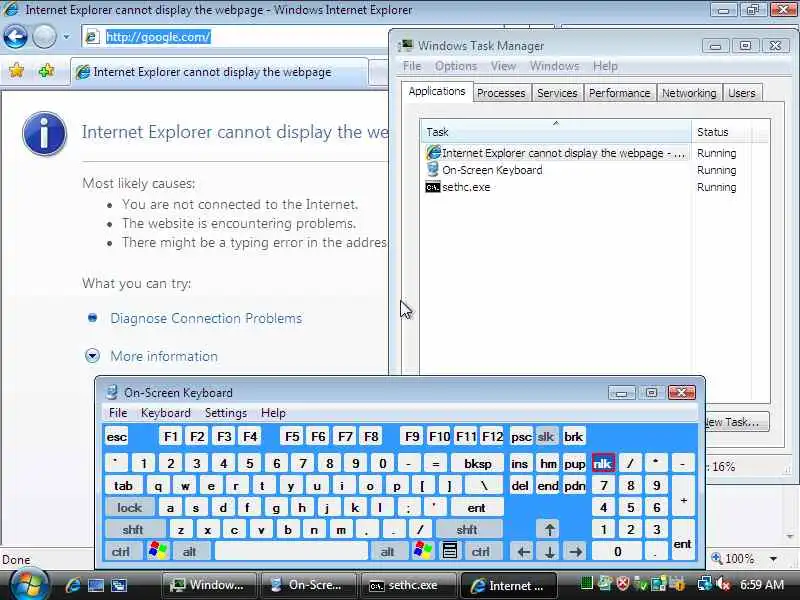Toggle the right ctrl key

pyautogui.click(x=481, y=552)
